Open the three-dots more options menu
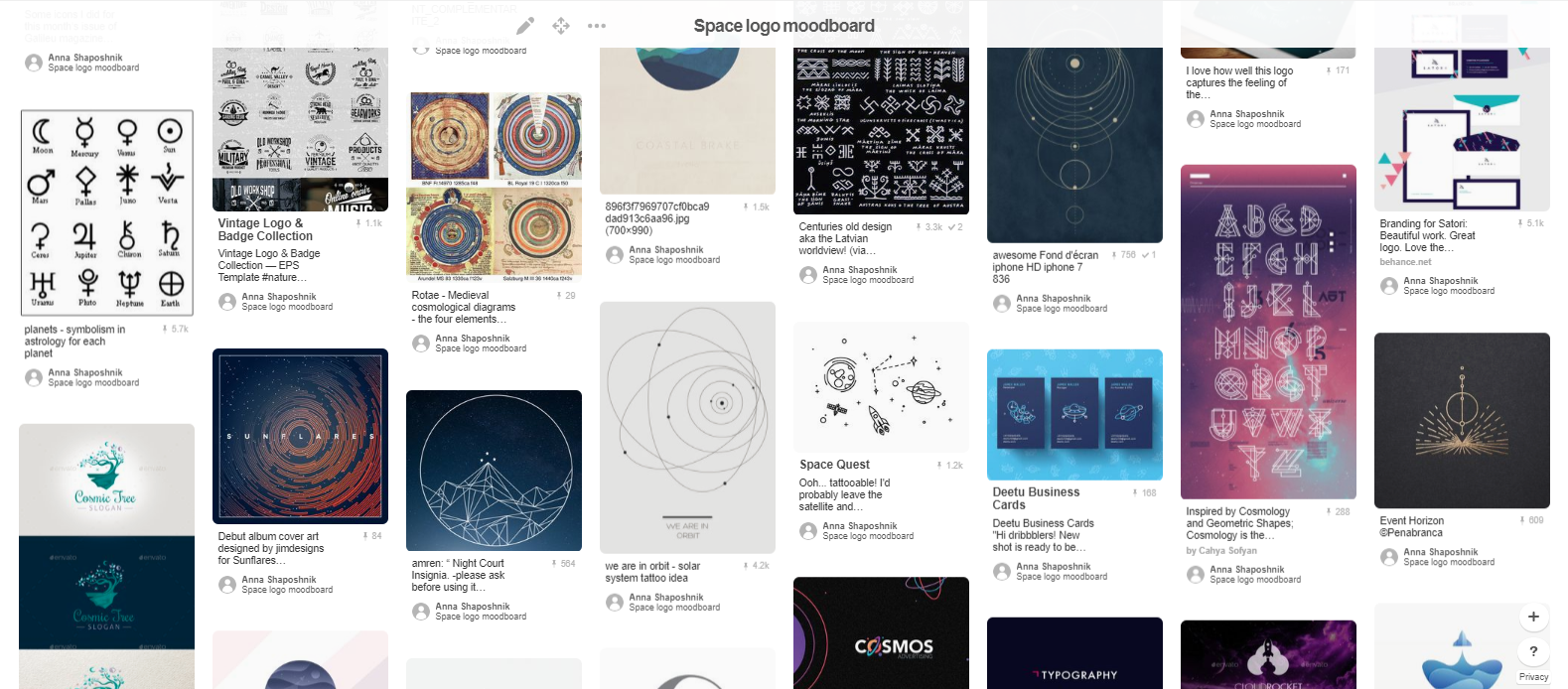The image size is (1568, 689). tap(597, 26)
